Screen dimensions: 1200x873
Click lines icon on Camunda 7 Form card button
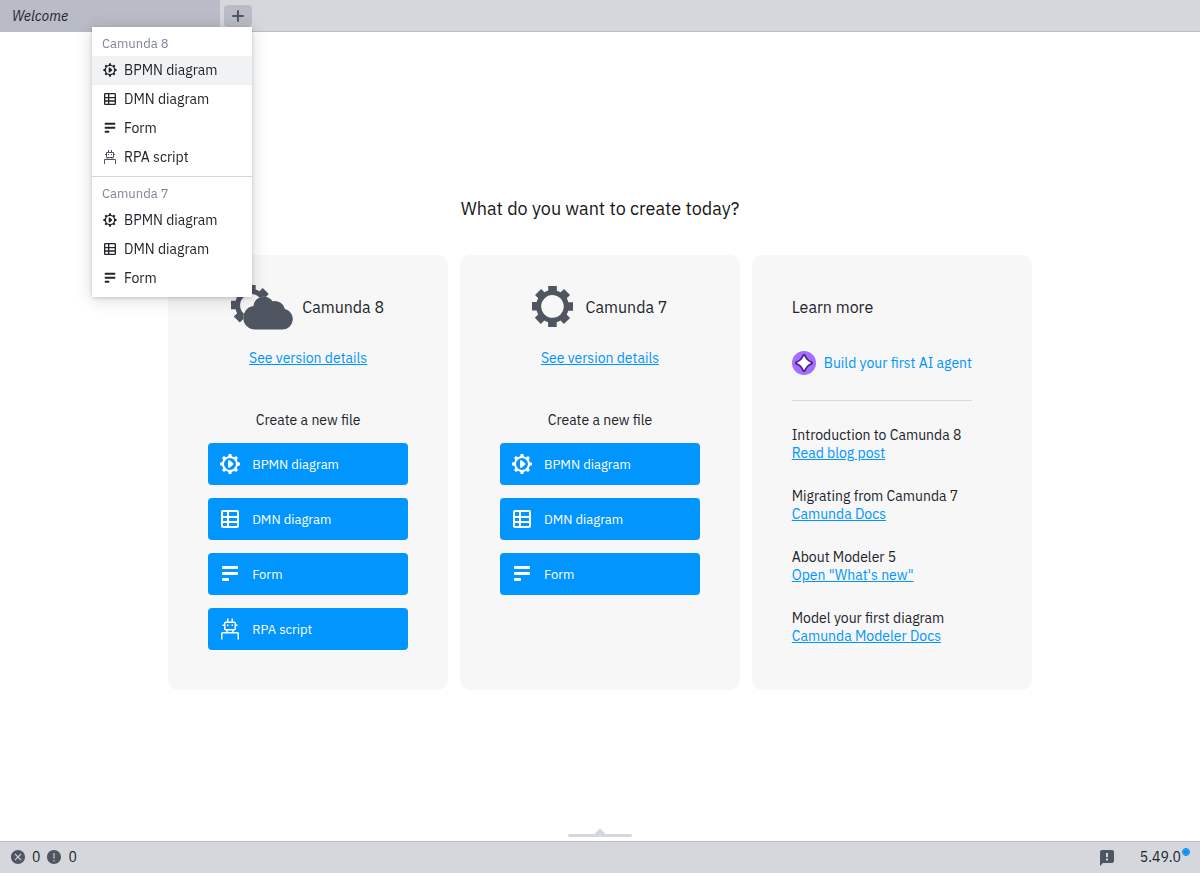click(522, 574)
